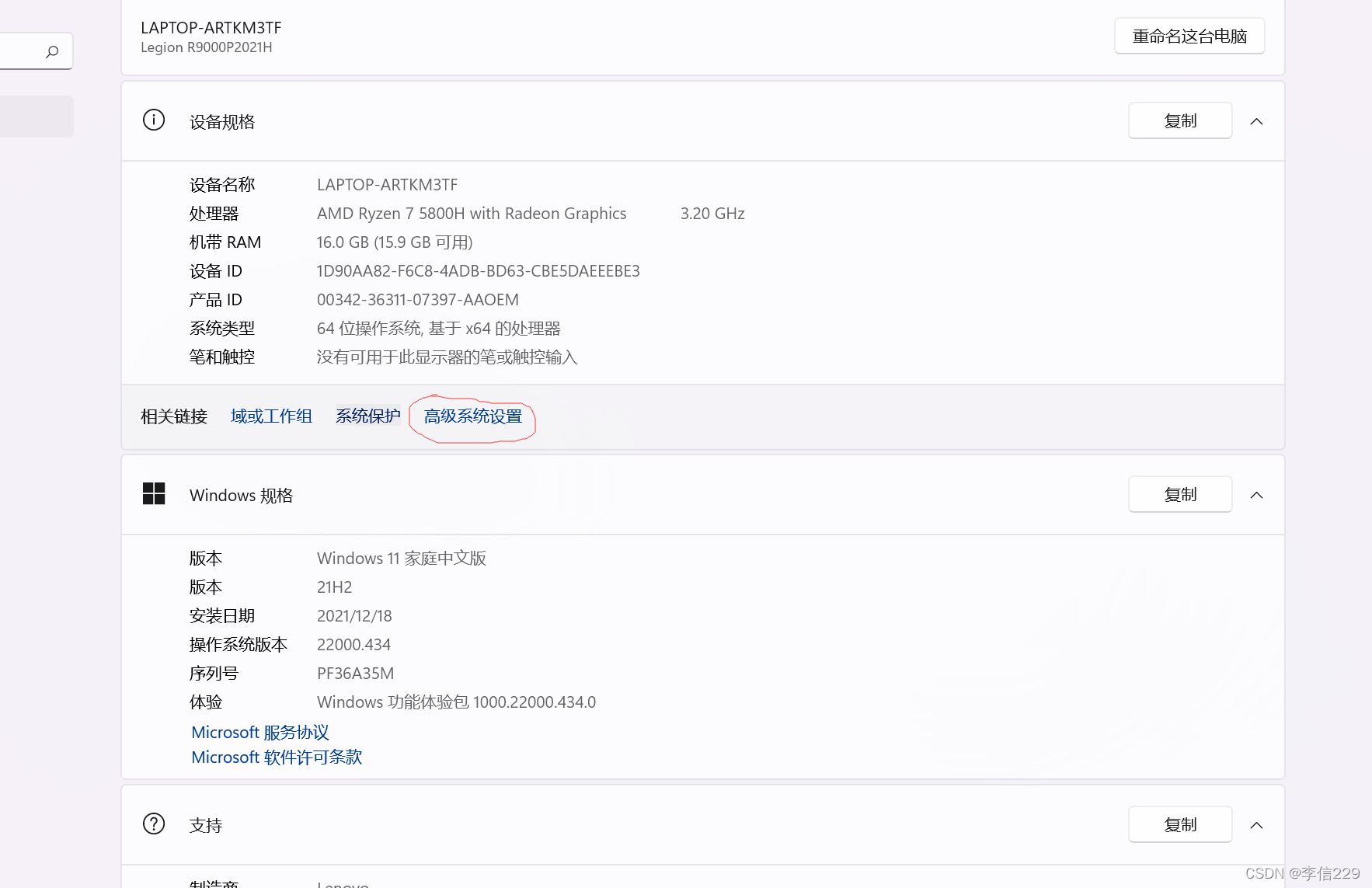Screen dimensions: 1372x888
Task: Select the install date 2021/12/18
Action: click(353, 616)
